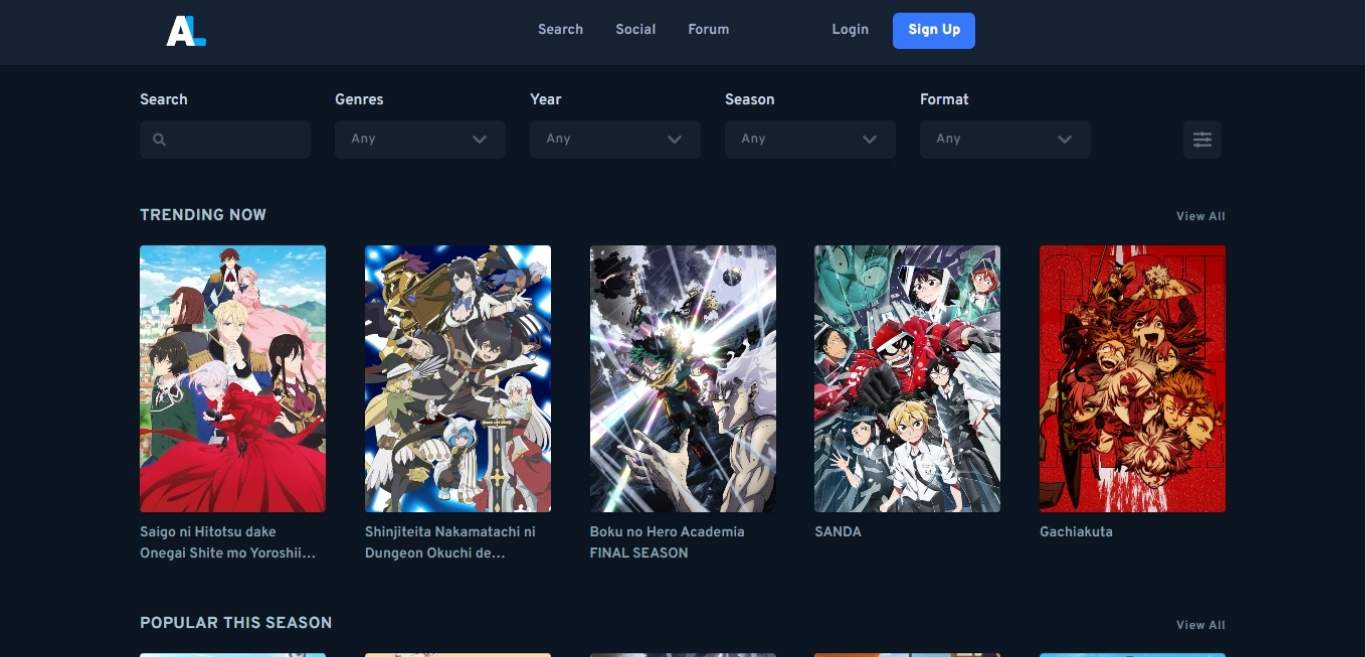Go to the Social nav item
Screen dimensions: 1366x657
[x=635, y=30]
